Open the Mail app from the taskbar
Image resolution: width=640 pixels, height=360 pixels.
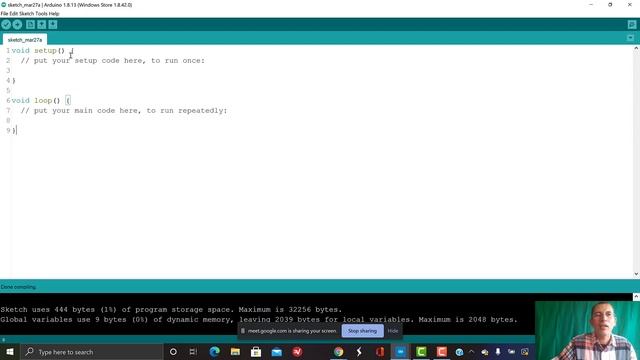(x=277, y=352)
